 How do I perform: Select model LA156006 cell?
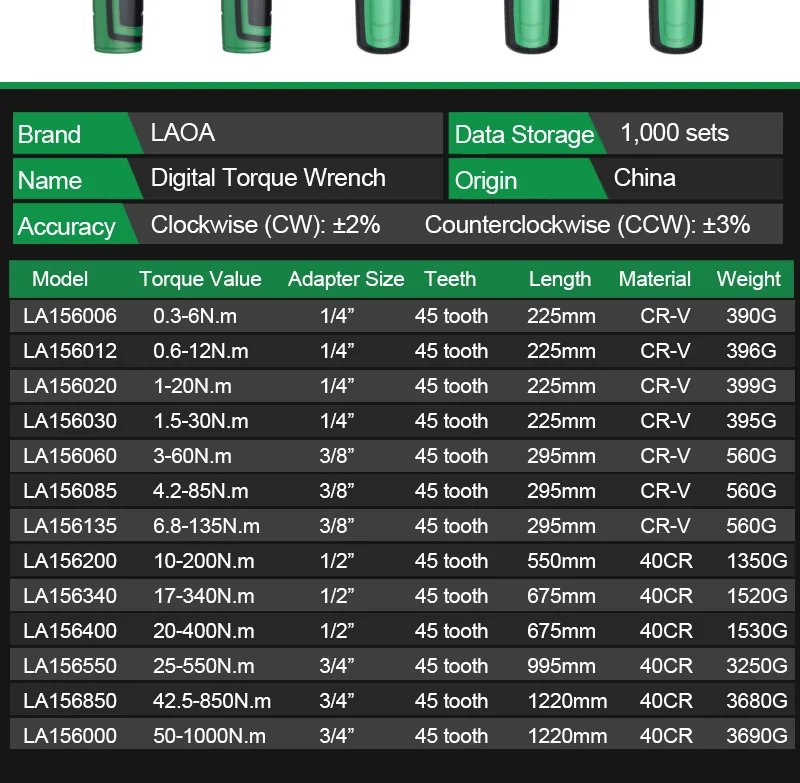click(x=70, y=316)
